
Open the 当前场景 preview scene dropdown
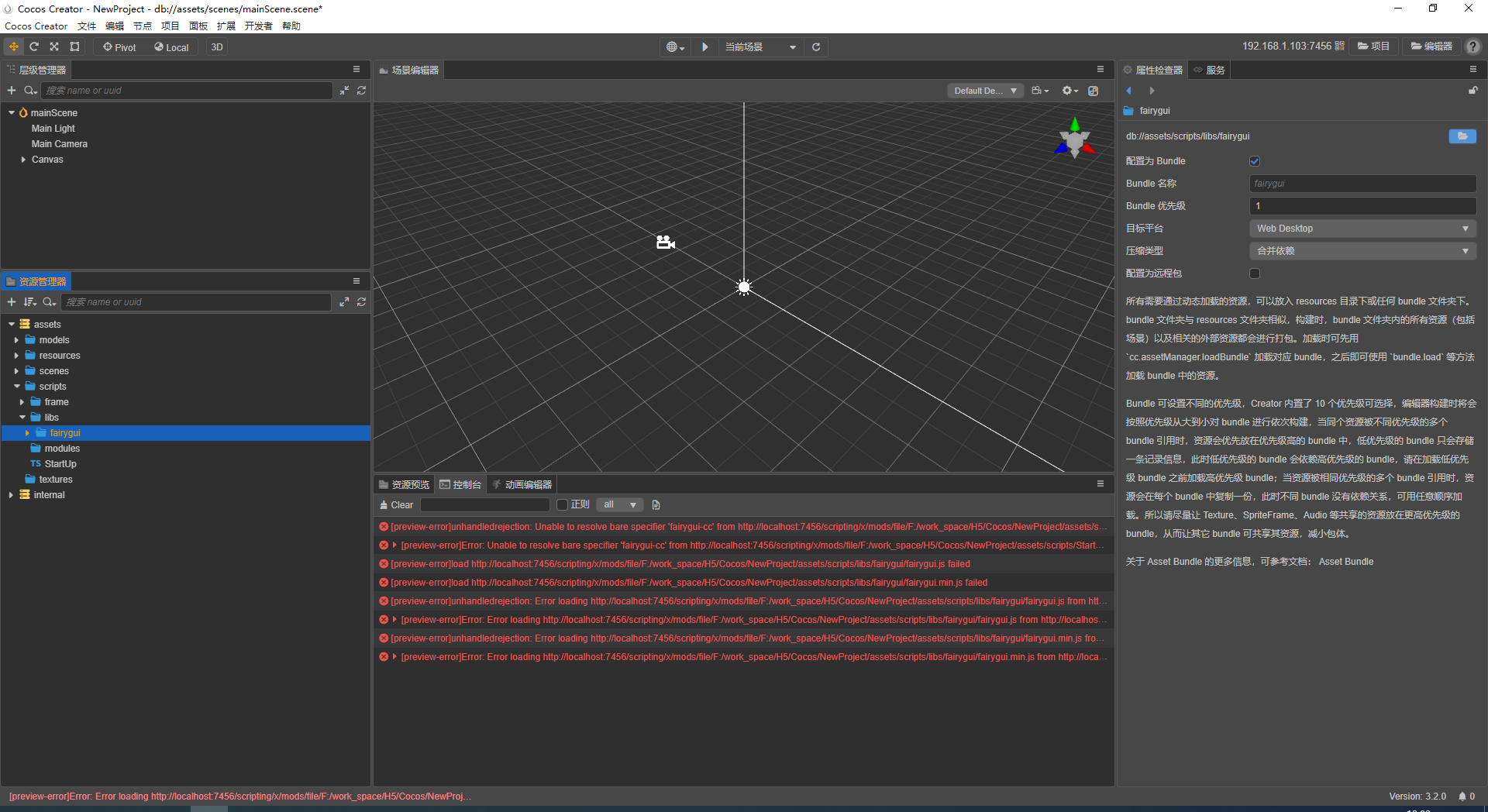tap(760, 47)
